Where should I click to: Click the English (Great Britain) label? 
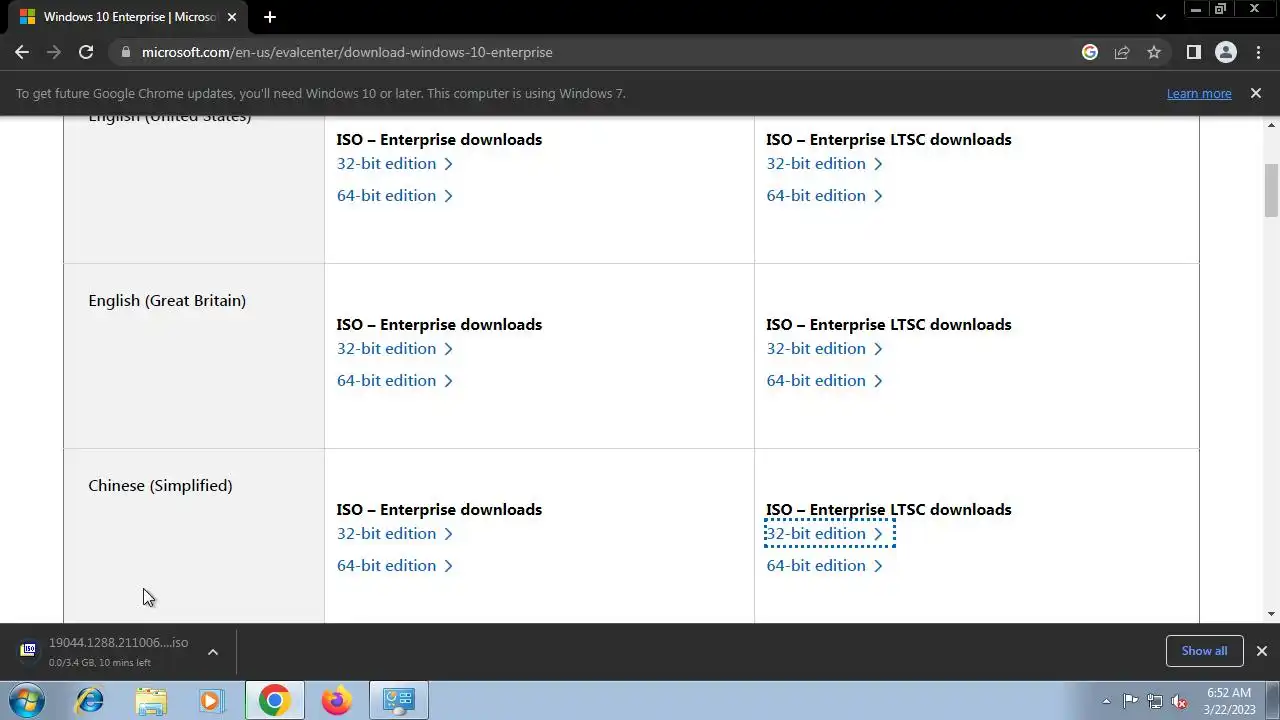(167, 300)
